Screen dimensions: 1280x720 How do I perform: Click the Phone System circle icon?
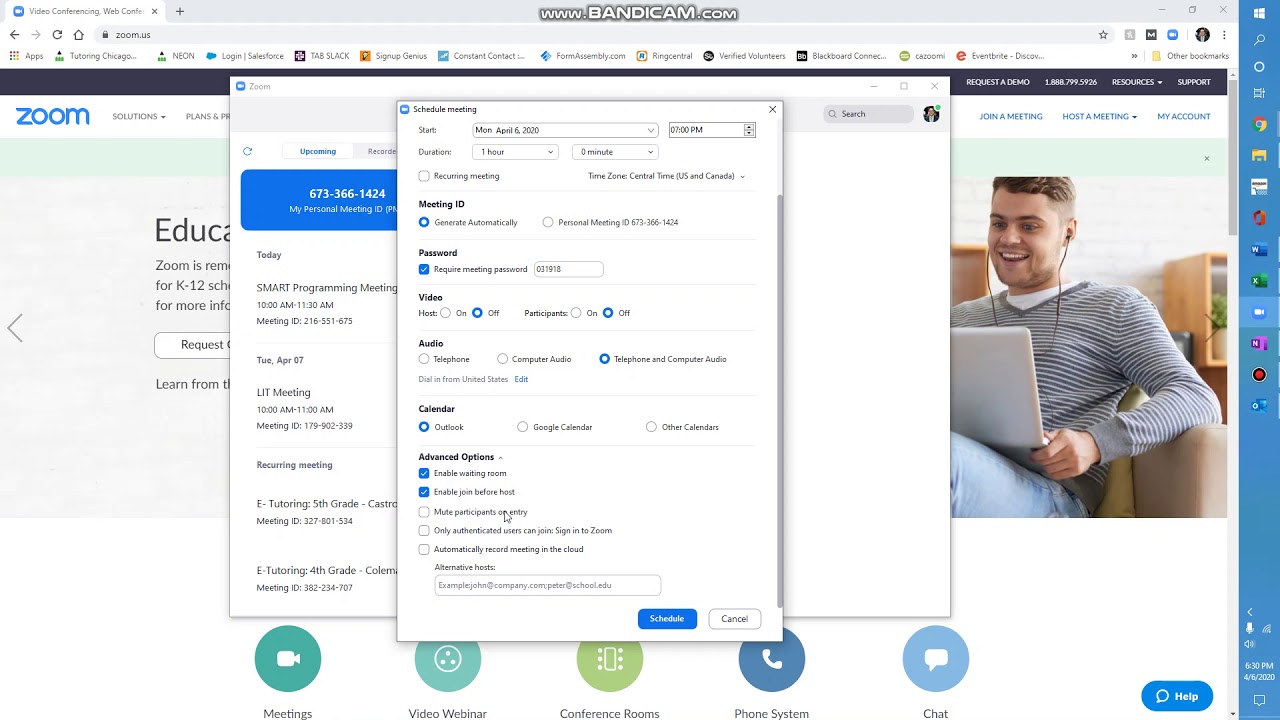[772, 658]
